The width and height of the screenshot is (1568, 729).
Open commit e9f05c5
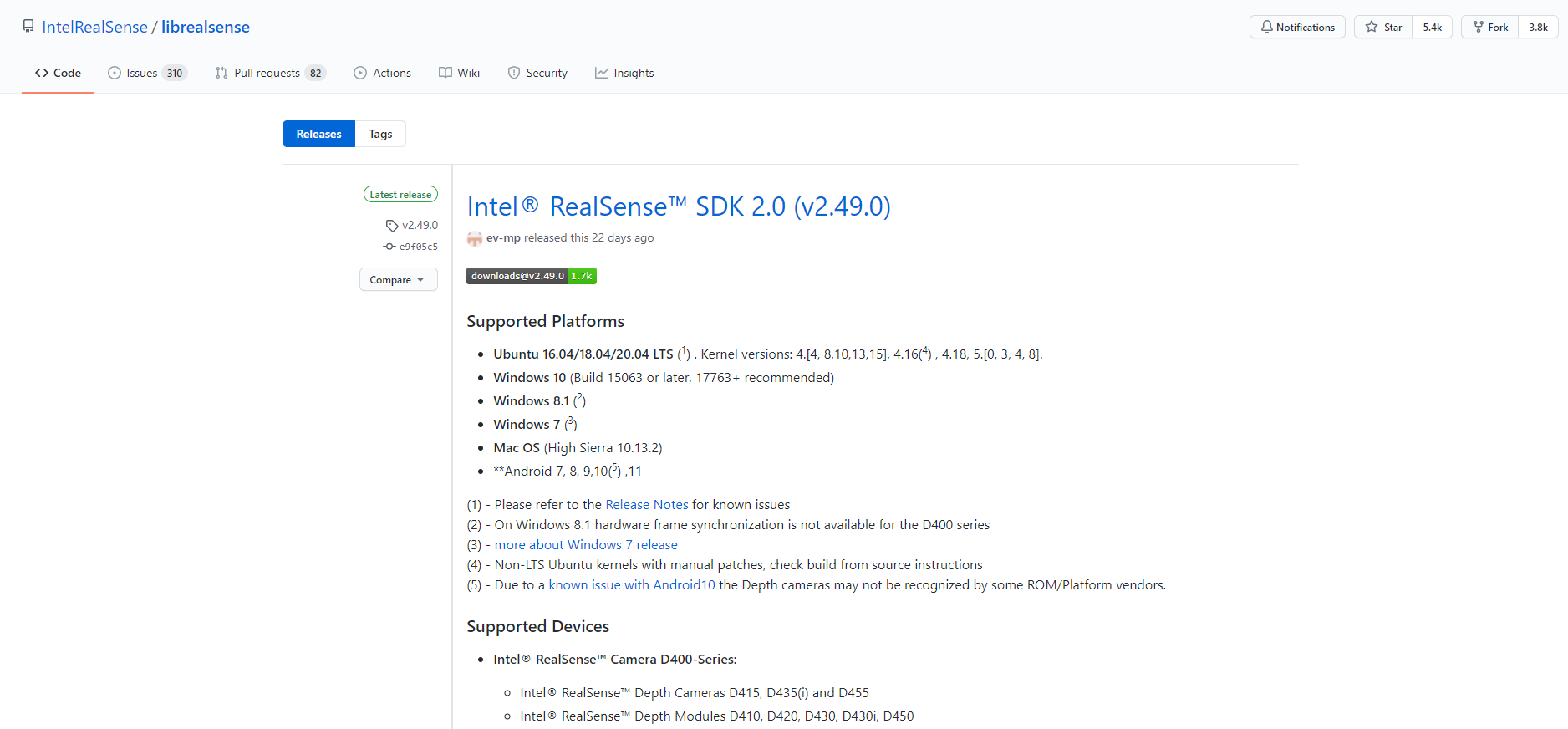418,247
